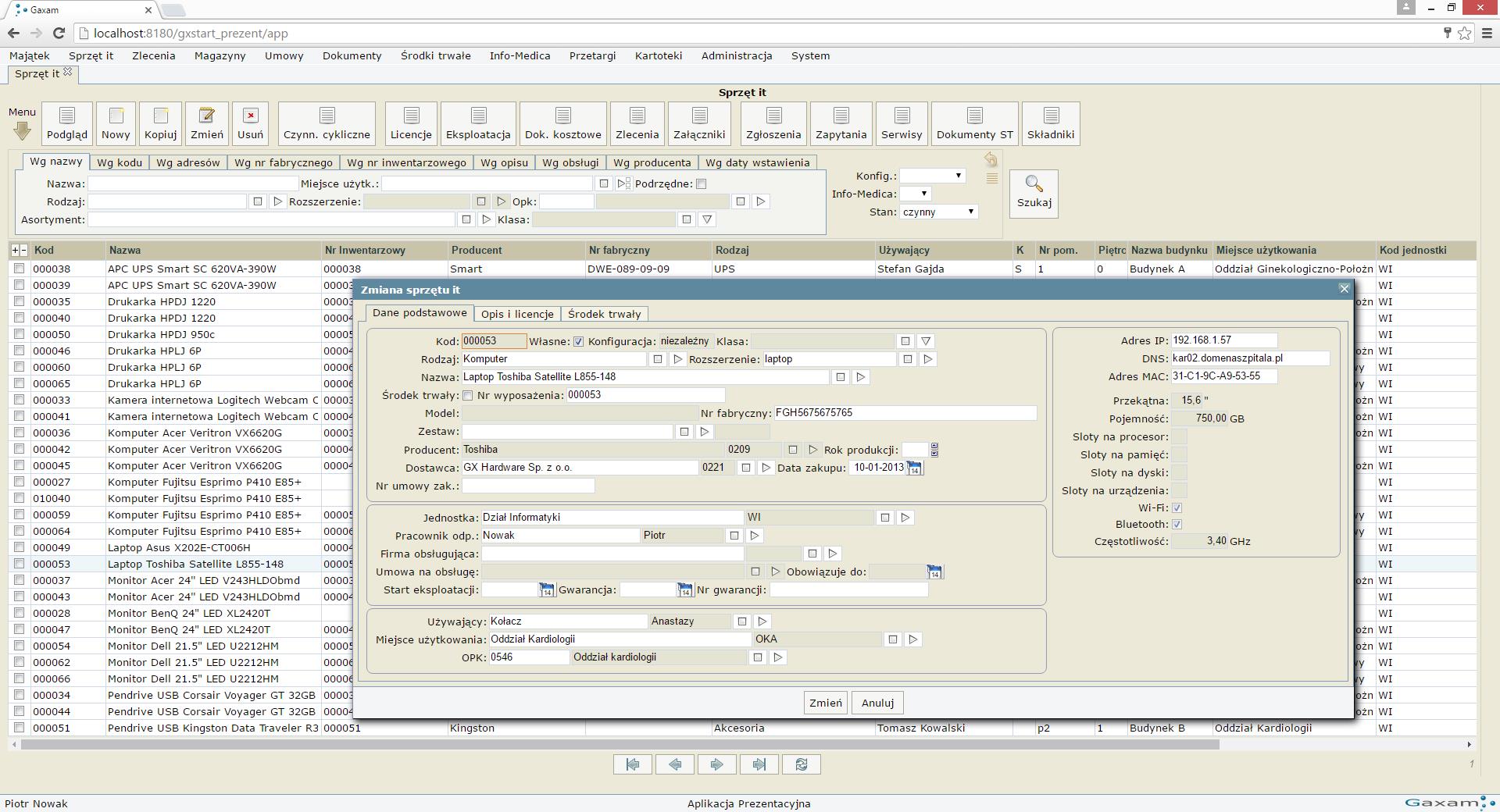Image resolution: width=1500 pixels, height=812 pixels.
Task: Toggle the Wi-Fi checkbox
Action: [1177, 508]
